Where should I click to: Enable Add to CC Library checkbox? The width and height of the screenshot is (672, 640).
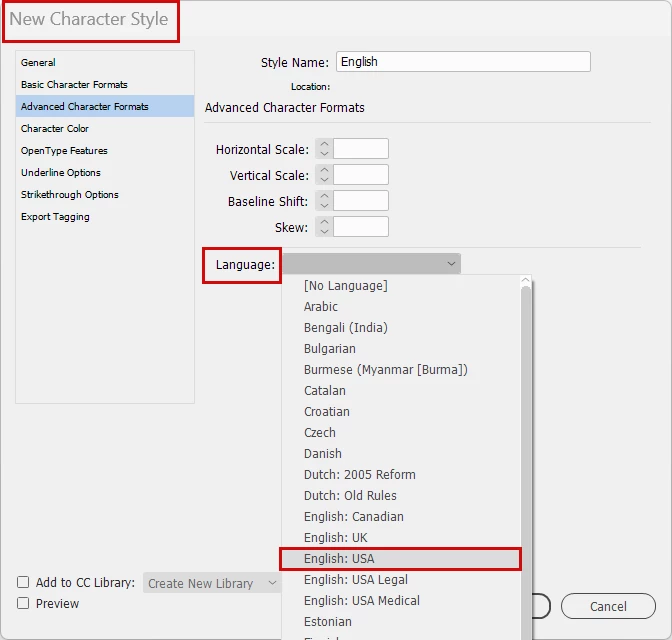click(23, 582)
